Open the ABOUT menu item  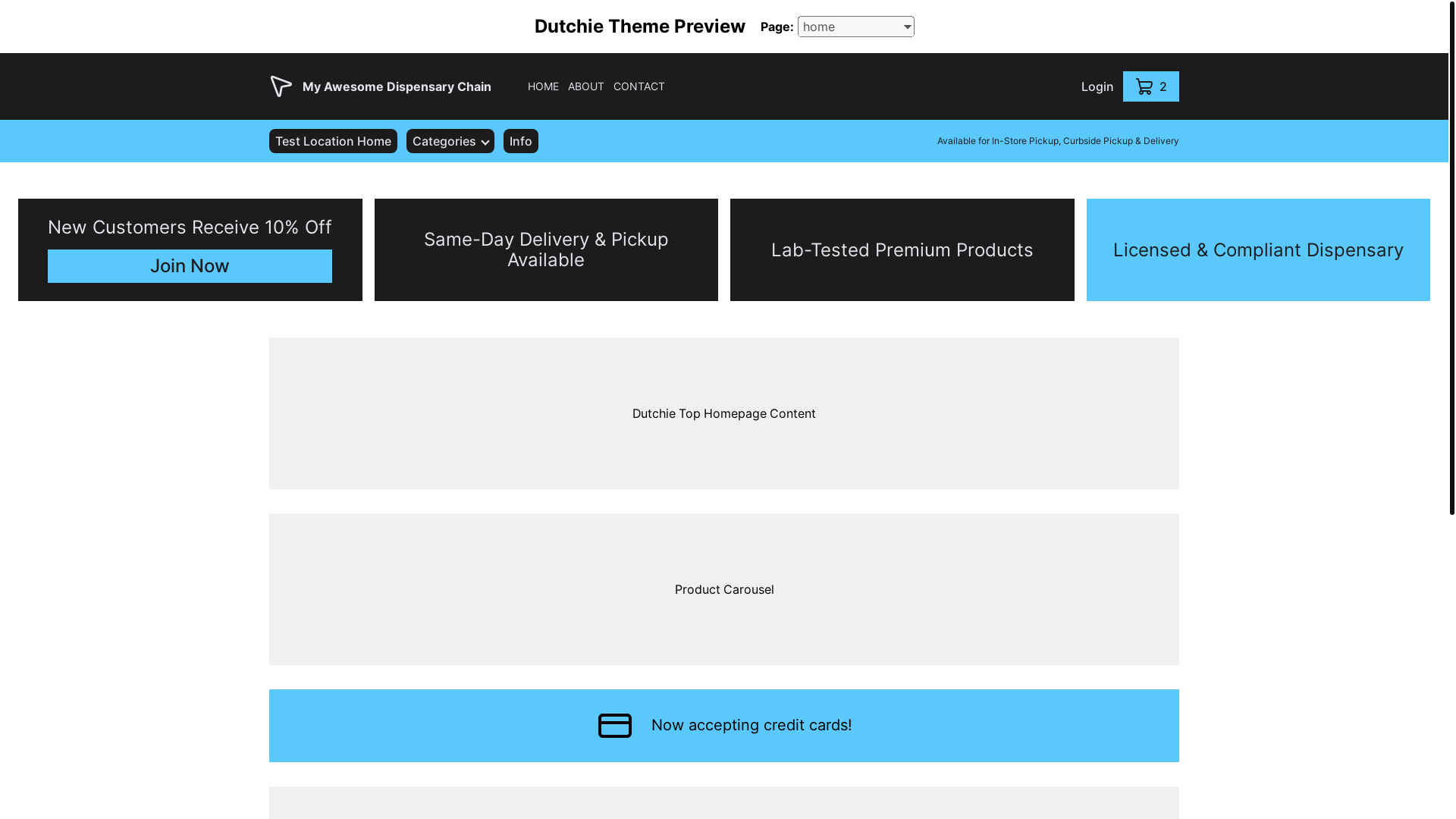[x=586, y=86]
